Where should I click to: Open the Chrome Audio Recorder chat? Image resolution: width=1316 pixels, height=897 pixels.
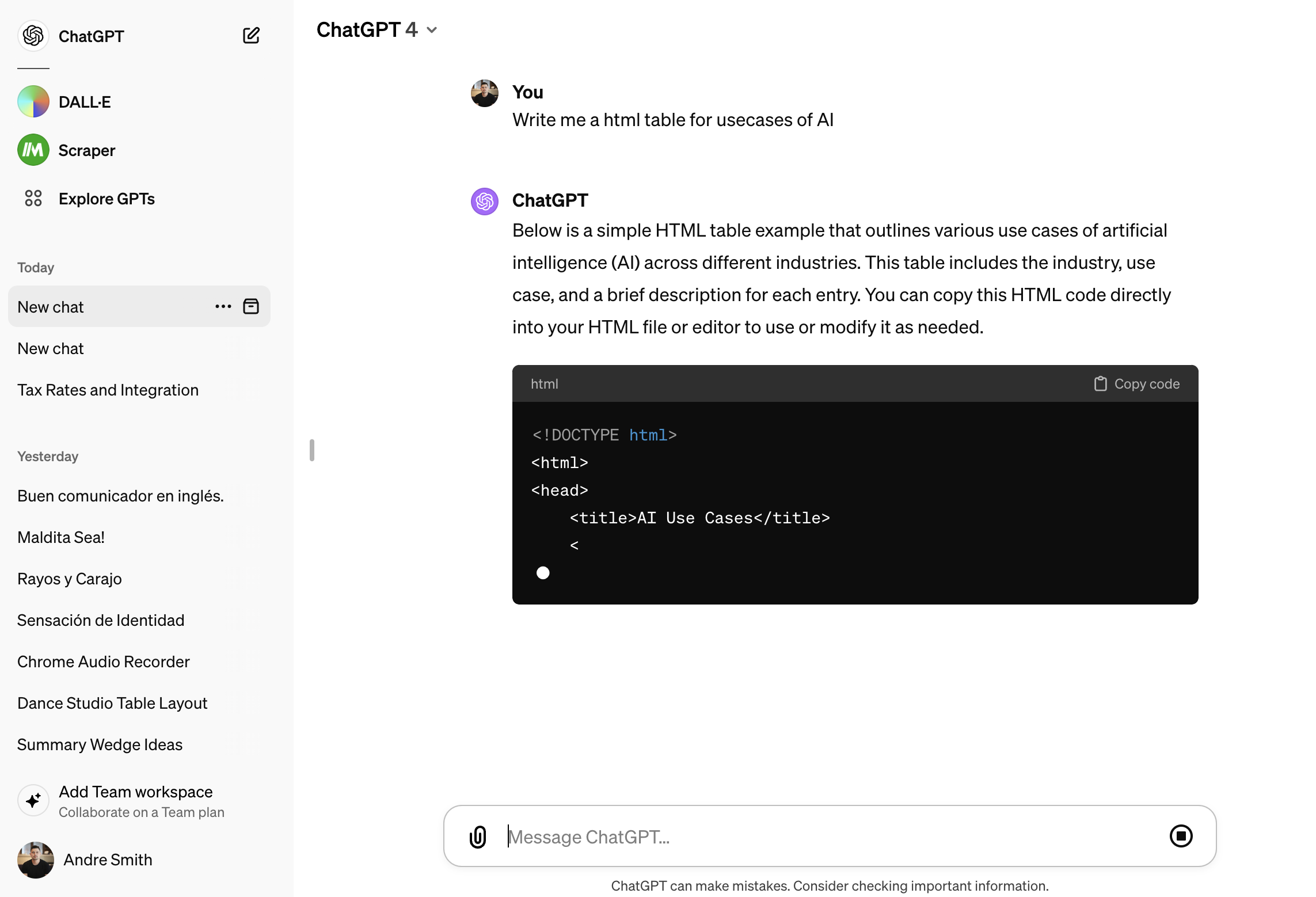[104, 662]
